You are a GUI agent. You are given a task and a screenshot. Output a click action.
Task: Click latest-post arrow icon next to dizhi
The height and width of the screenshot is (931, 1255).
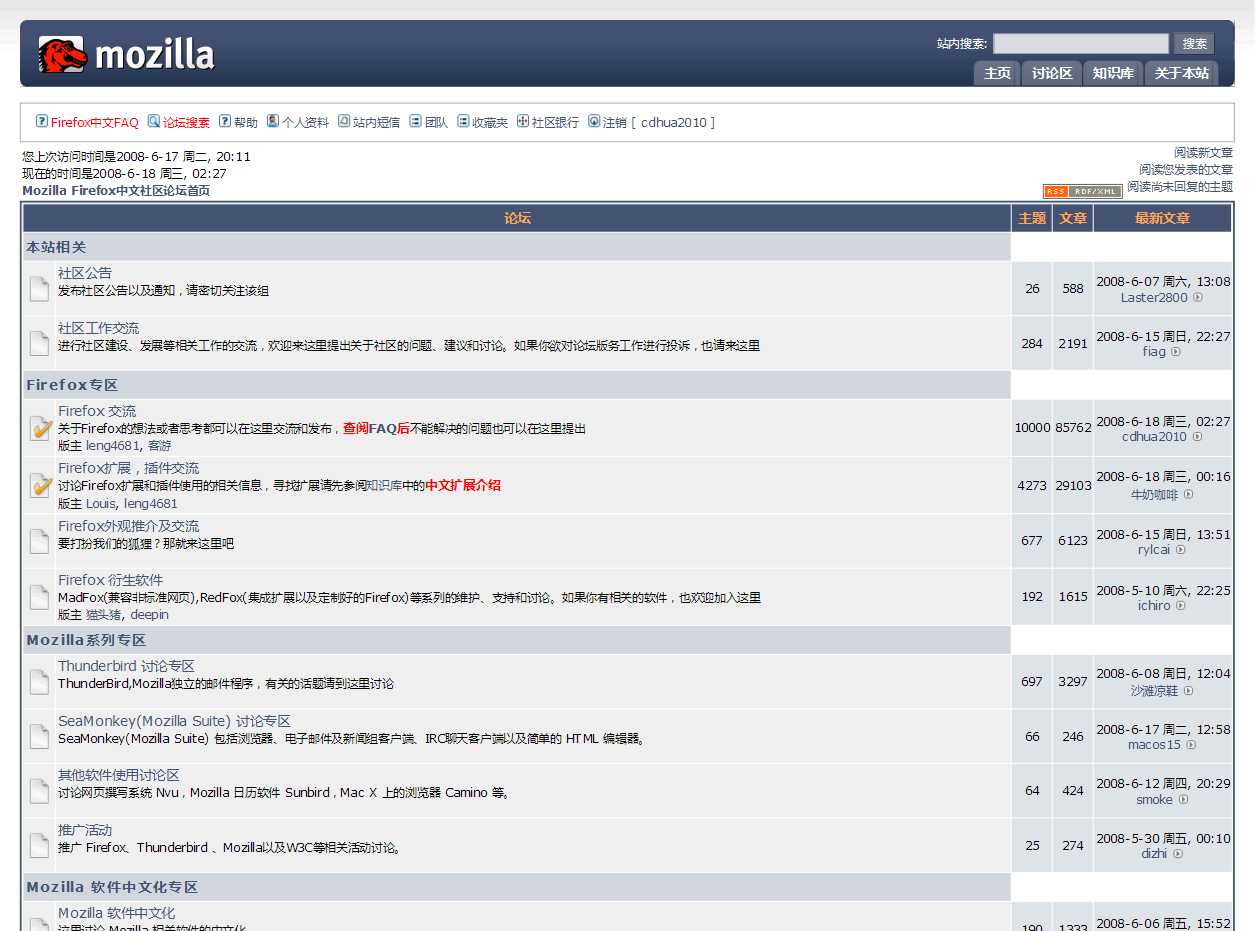click(x=1178, y=853)
